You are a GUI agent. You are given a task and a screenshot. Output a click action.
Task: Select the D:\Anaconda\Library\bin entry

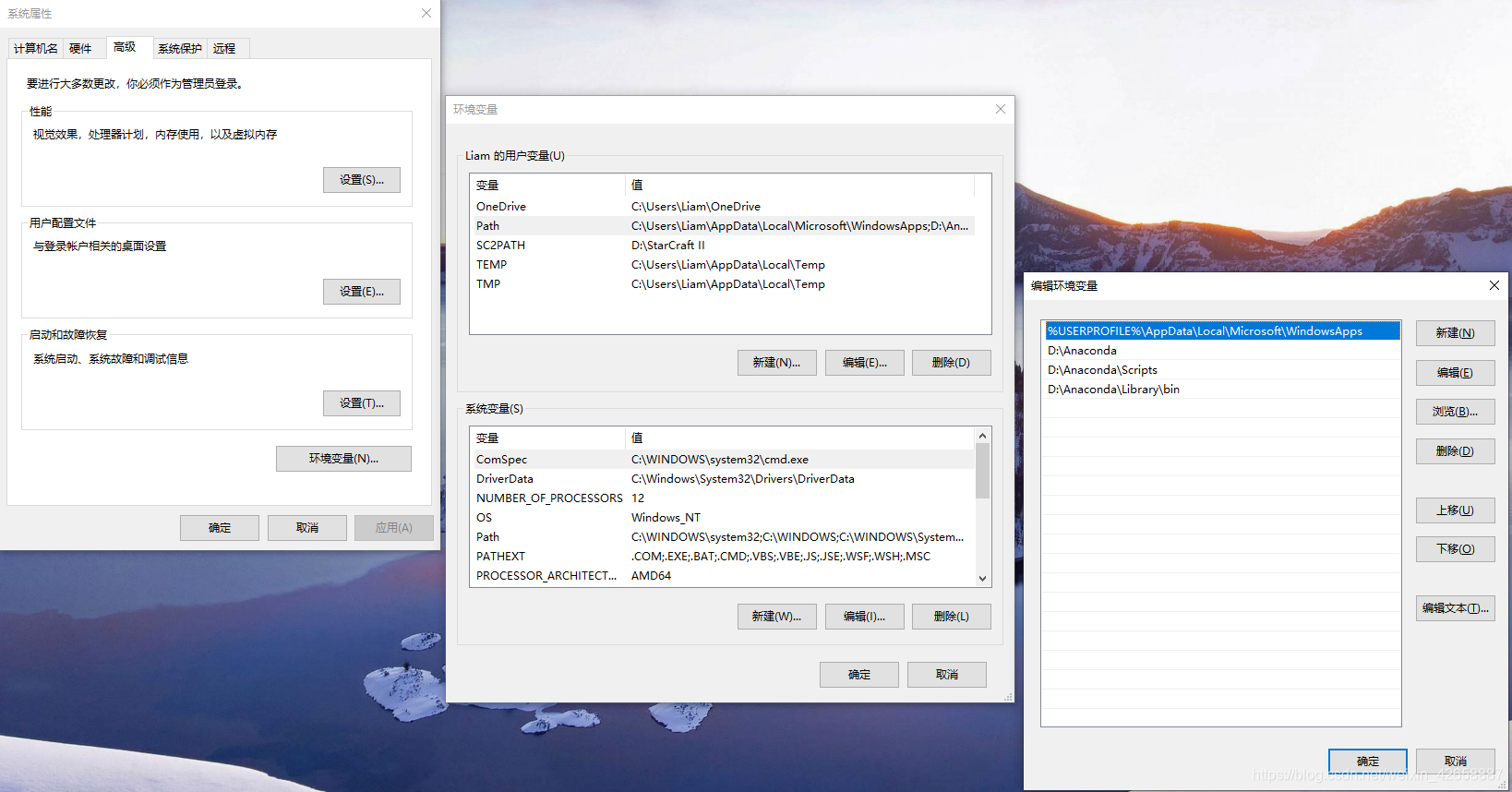pos(1221,390)
